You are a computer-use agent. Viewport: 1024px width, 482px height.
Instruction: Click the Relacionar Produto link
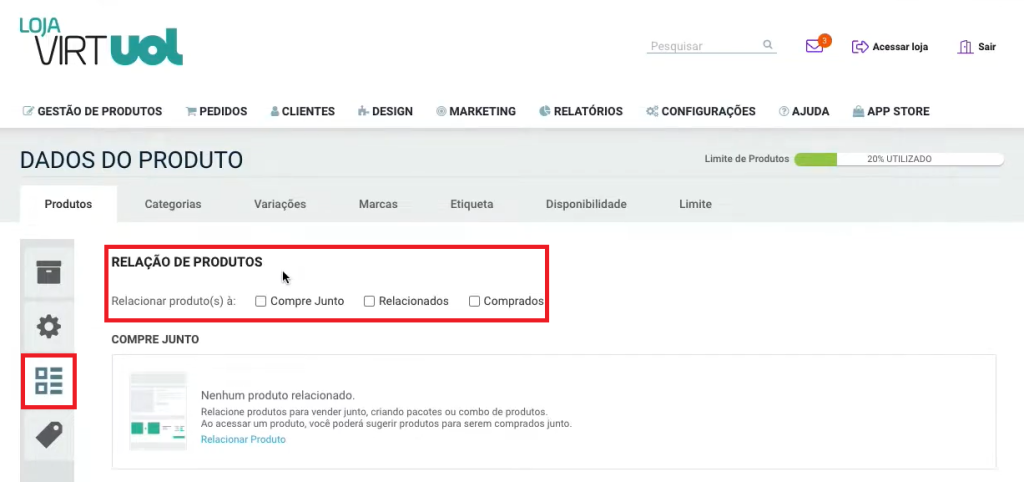point(243,440)
